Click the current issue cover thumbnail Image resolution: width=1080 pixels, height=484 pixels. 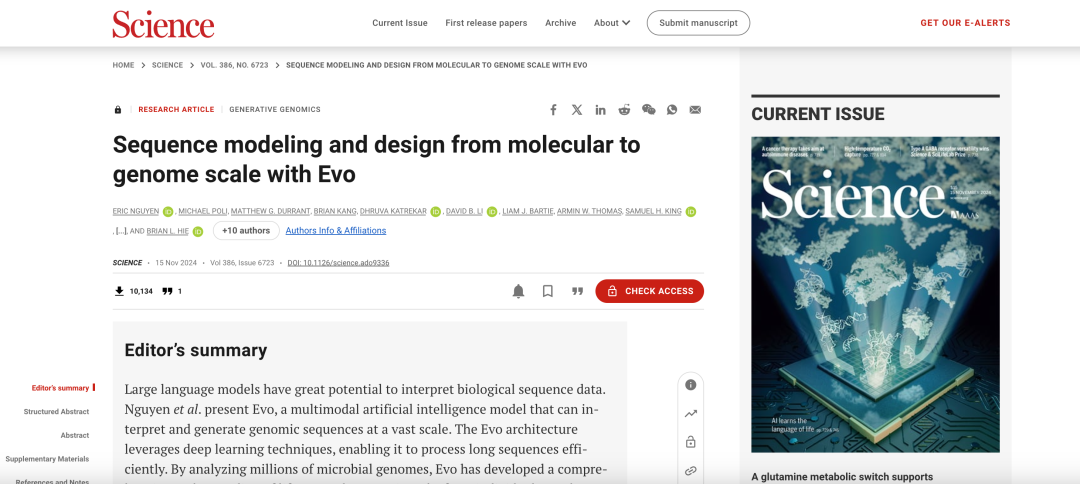point(875,294)
